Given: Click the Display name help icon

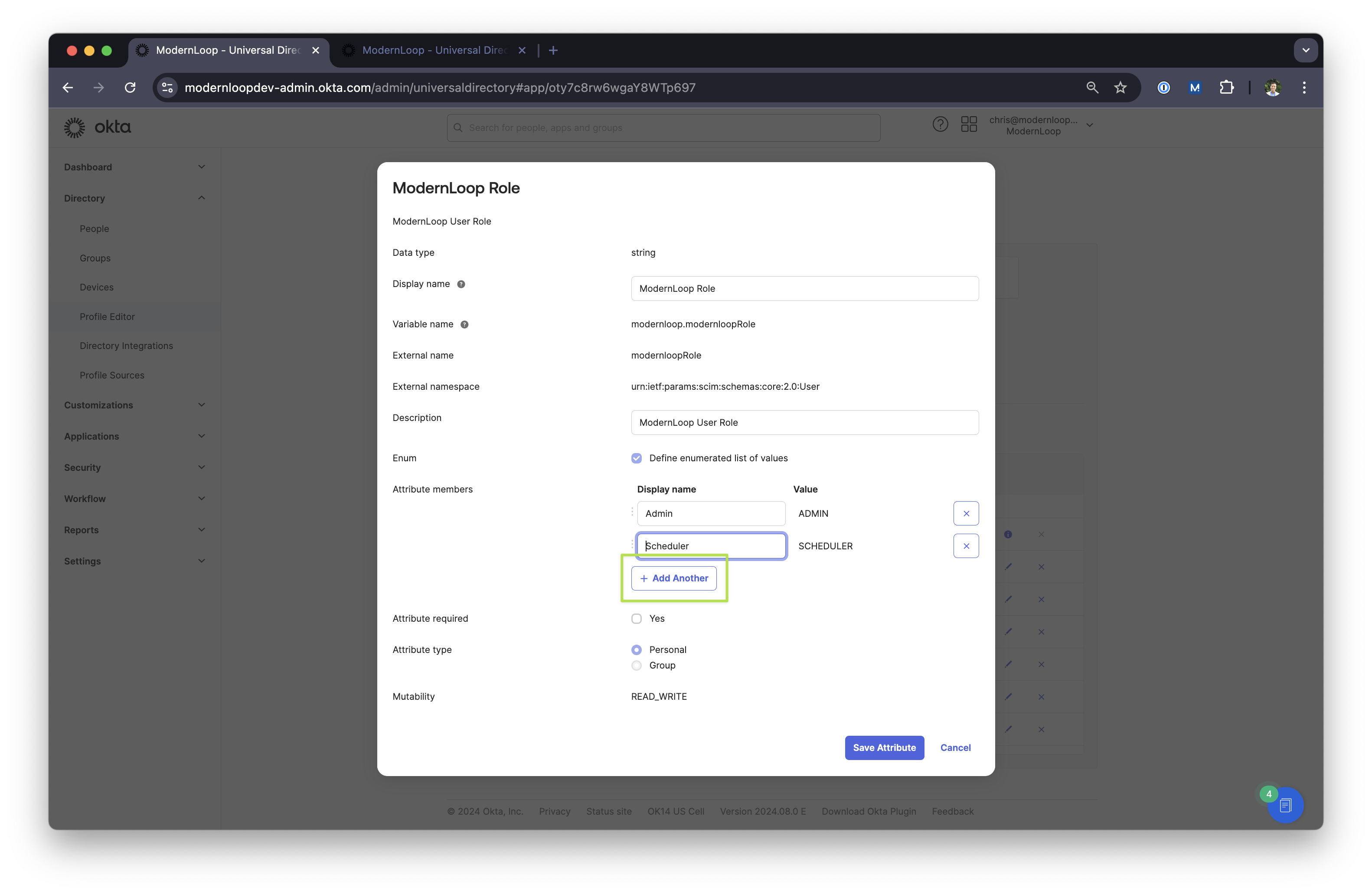Looking at the screenshot, I should pos(461,284).
